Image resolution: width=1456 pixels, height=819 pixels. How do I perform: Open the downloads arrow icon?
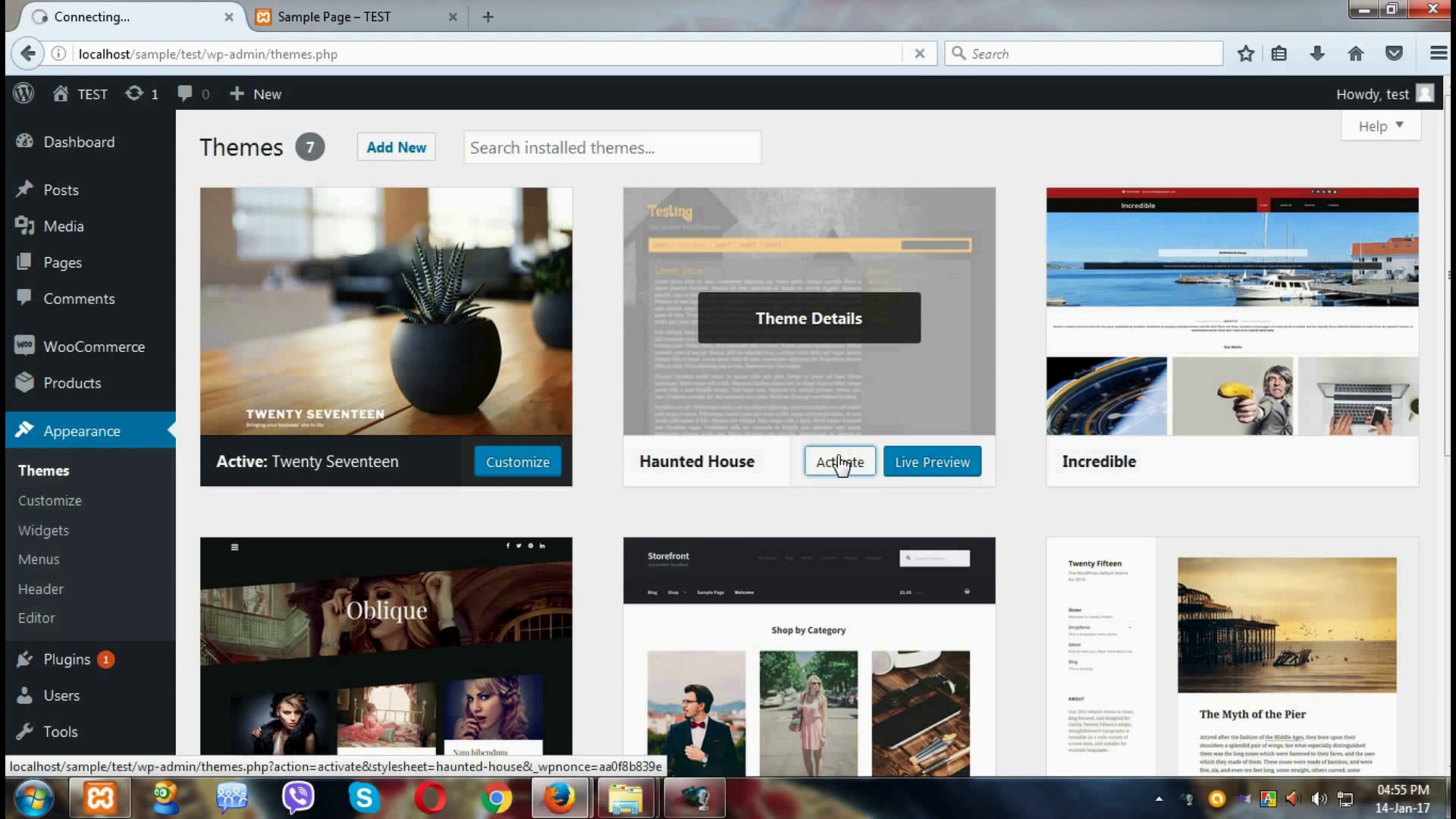pyautogui.click(x=1317, y=54)
